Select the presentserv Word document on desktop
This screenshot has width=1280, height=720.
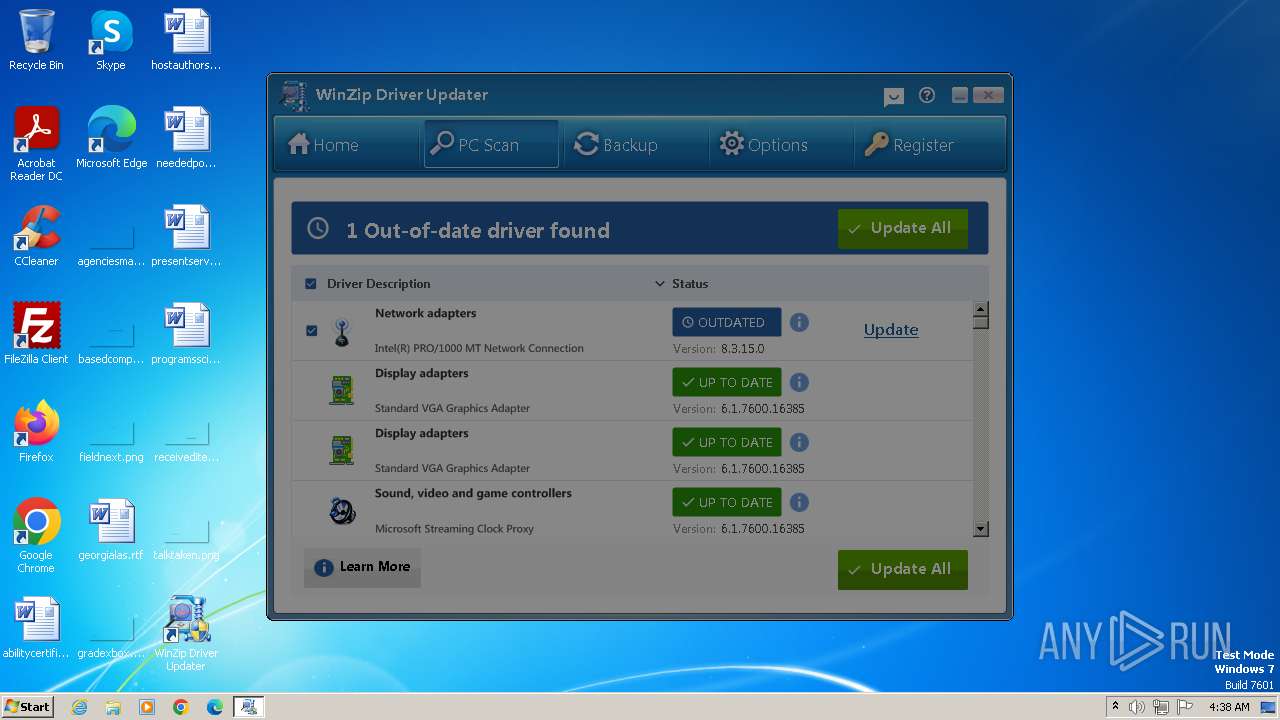click(x=186, y=236)
